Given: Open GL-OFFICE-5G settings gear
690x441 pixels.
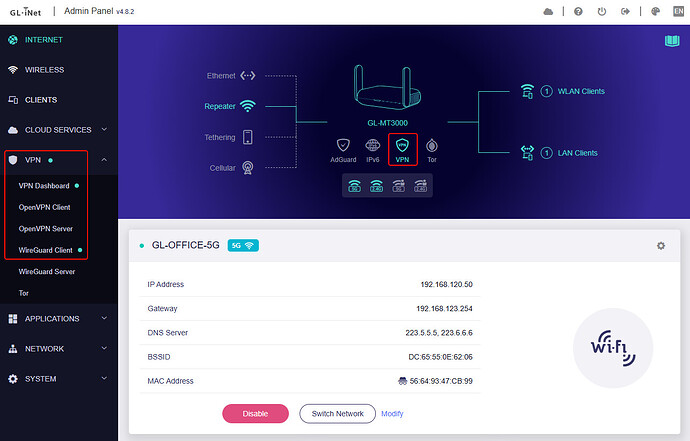Looking at the screenshot, I should point(660,245).
